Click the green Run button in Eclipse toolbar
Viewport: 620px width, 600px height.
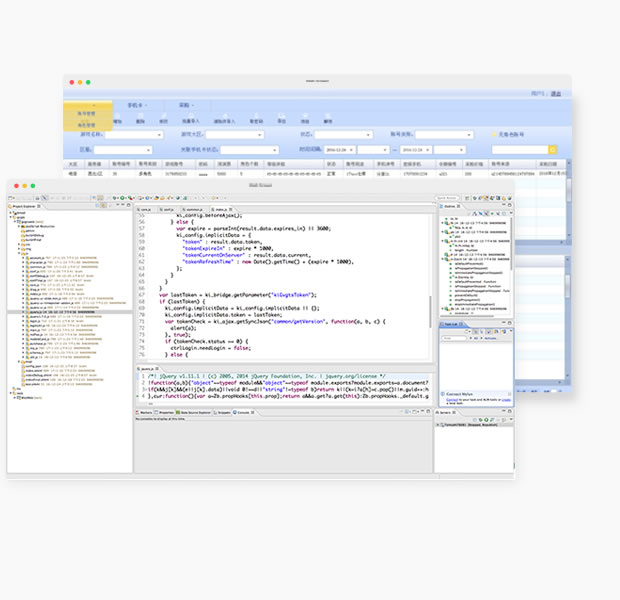tap(122, 198)
